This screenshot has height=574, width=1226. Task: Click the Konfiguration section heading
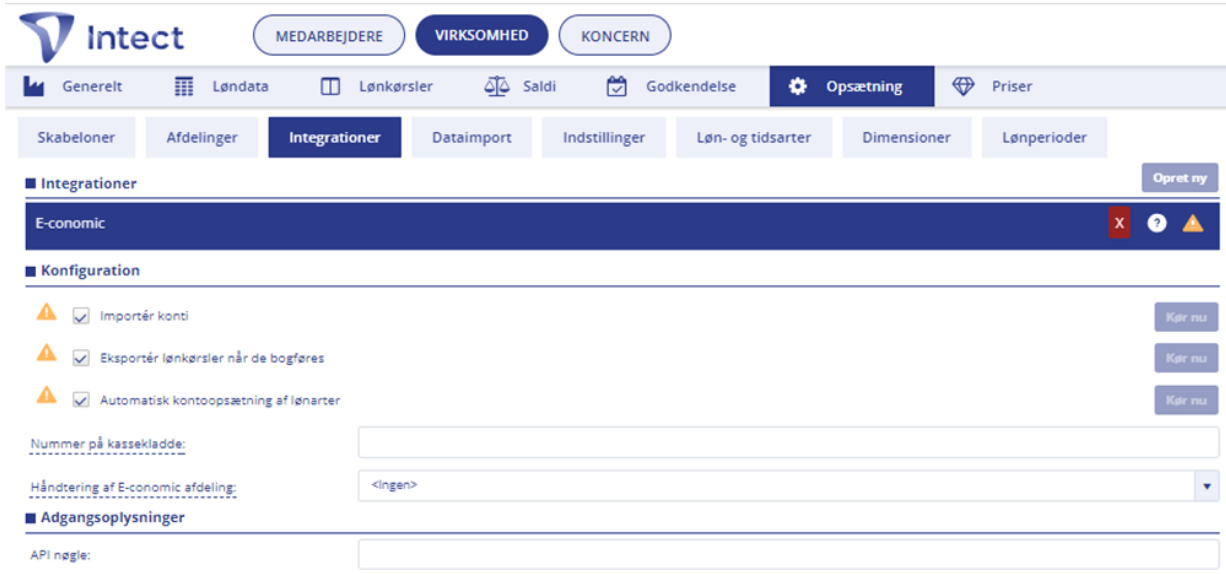point(90,271)
